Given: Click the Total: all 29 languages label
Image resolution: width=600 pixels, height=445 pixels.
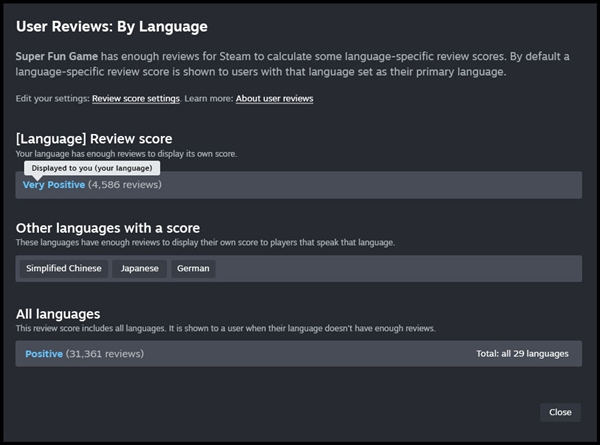Looking at the screenshot, I should (x=522, y=354).
